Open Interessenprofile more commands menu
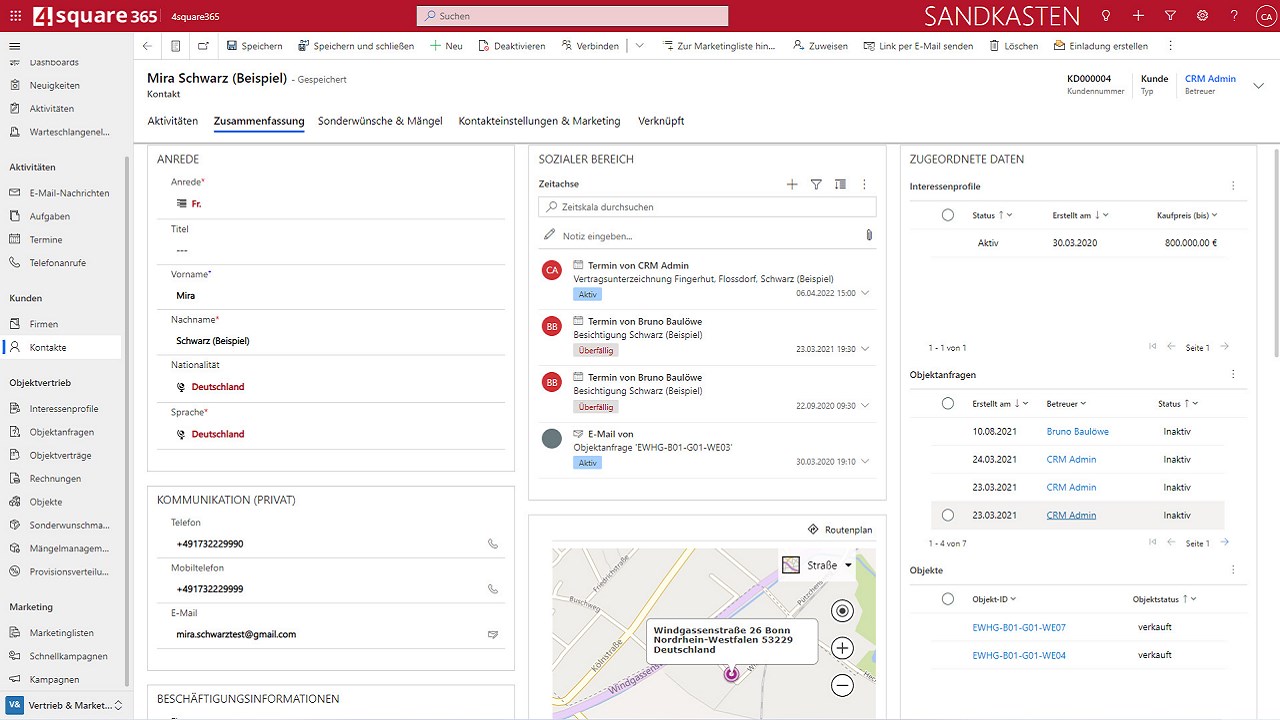This screenshot has height=720, width=1280. [1233, 186]
